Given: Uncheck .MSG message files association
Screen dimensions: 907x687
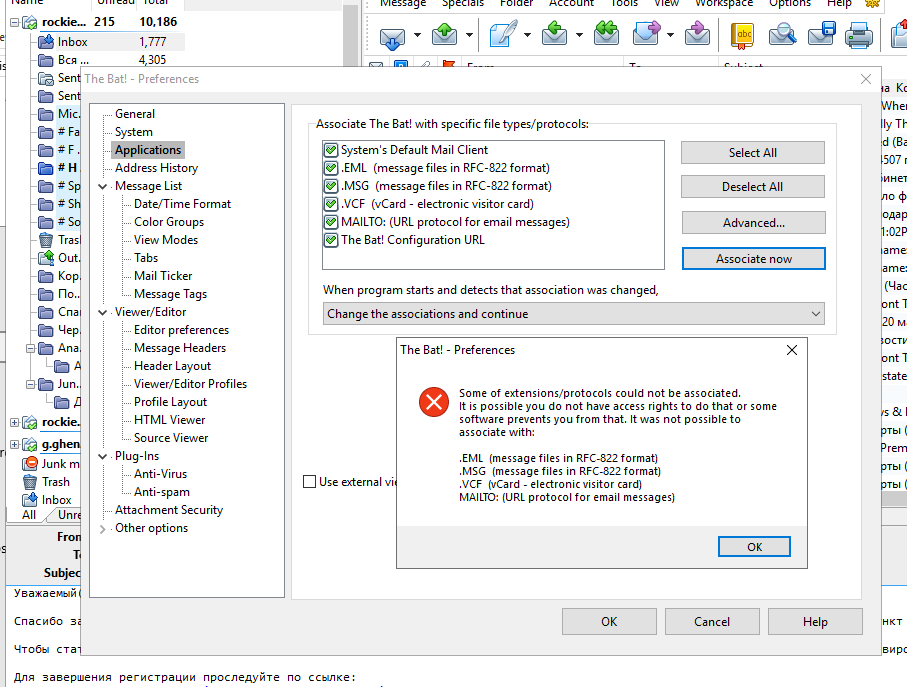Looking at the screenshot, I should pyautogui.click(x=331, y=186).
